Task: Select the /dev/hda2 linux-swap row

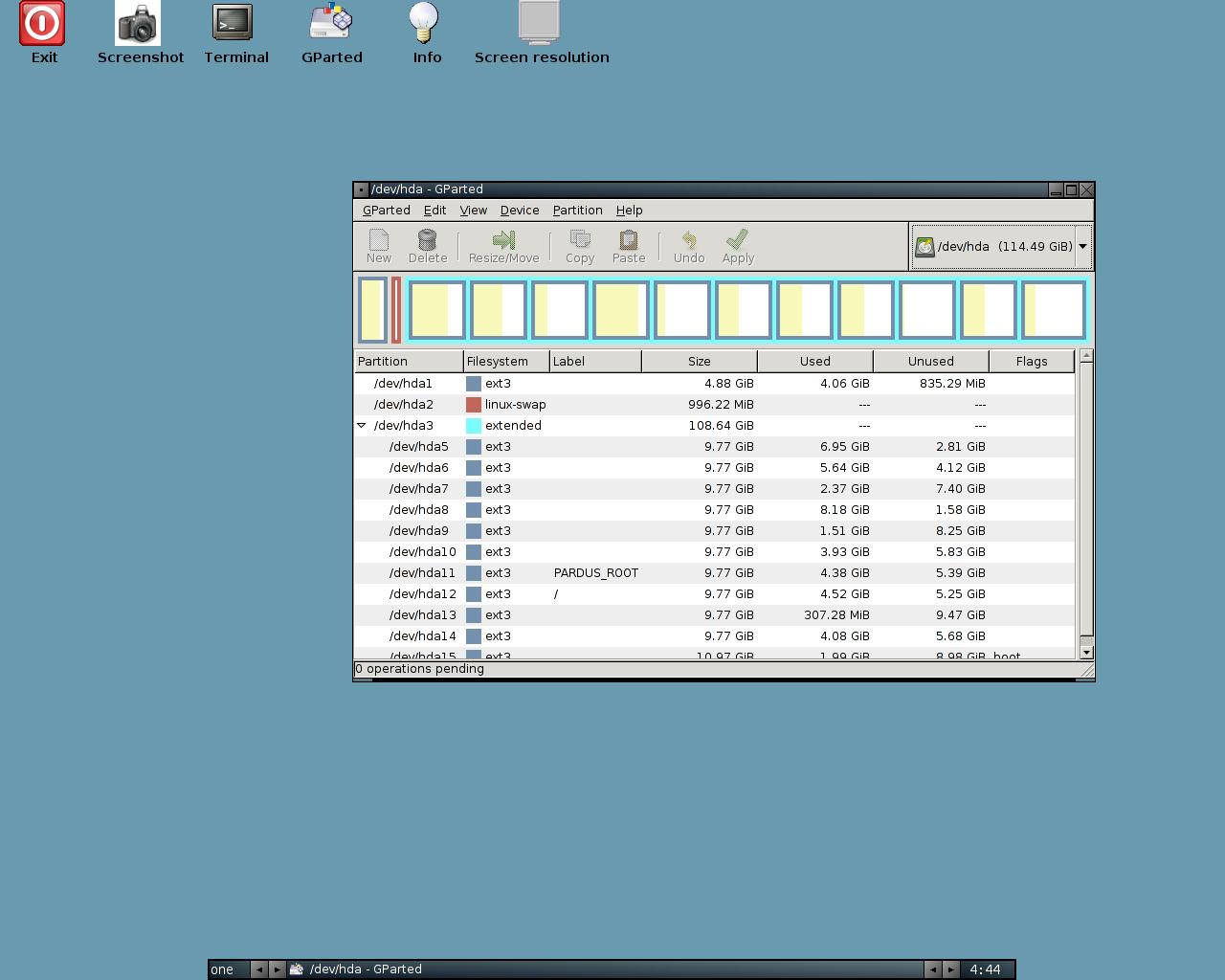Action: tap(715, 404)
